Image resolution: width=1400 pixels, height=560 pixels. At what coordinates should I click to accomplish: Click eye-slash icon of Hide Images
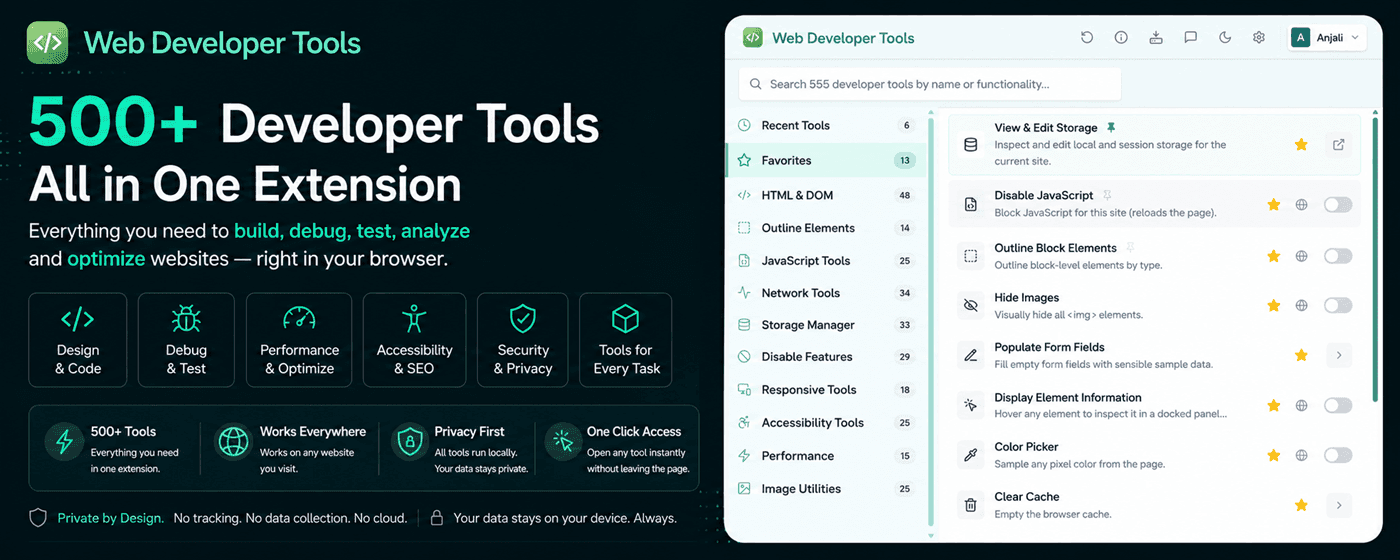[970, 305]
